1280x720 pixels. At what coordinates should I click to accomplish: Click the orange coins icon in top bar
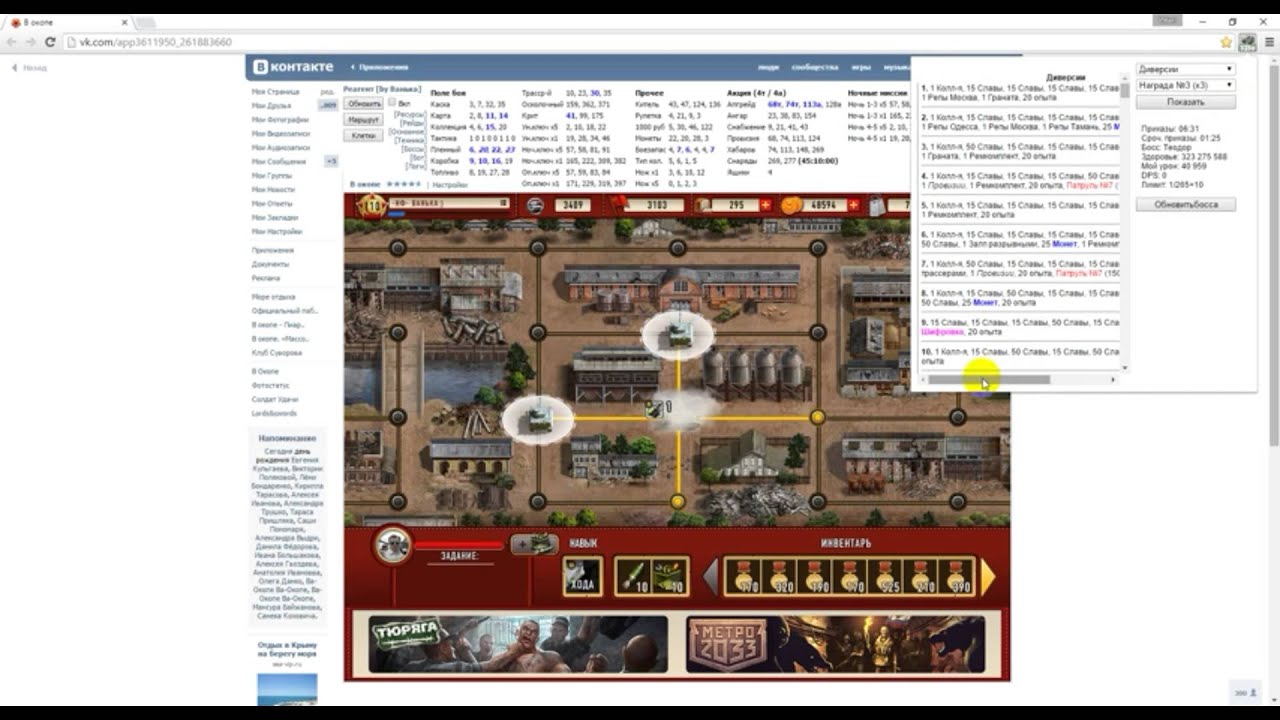point(791,205)
